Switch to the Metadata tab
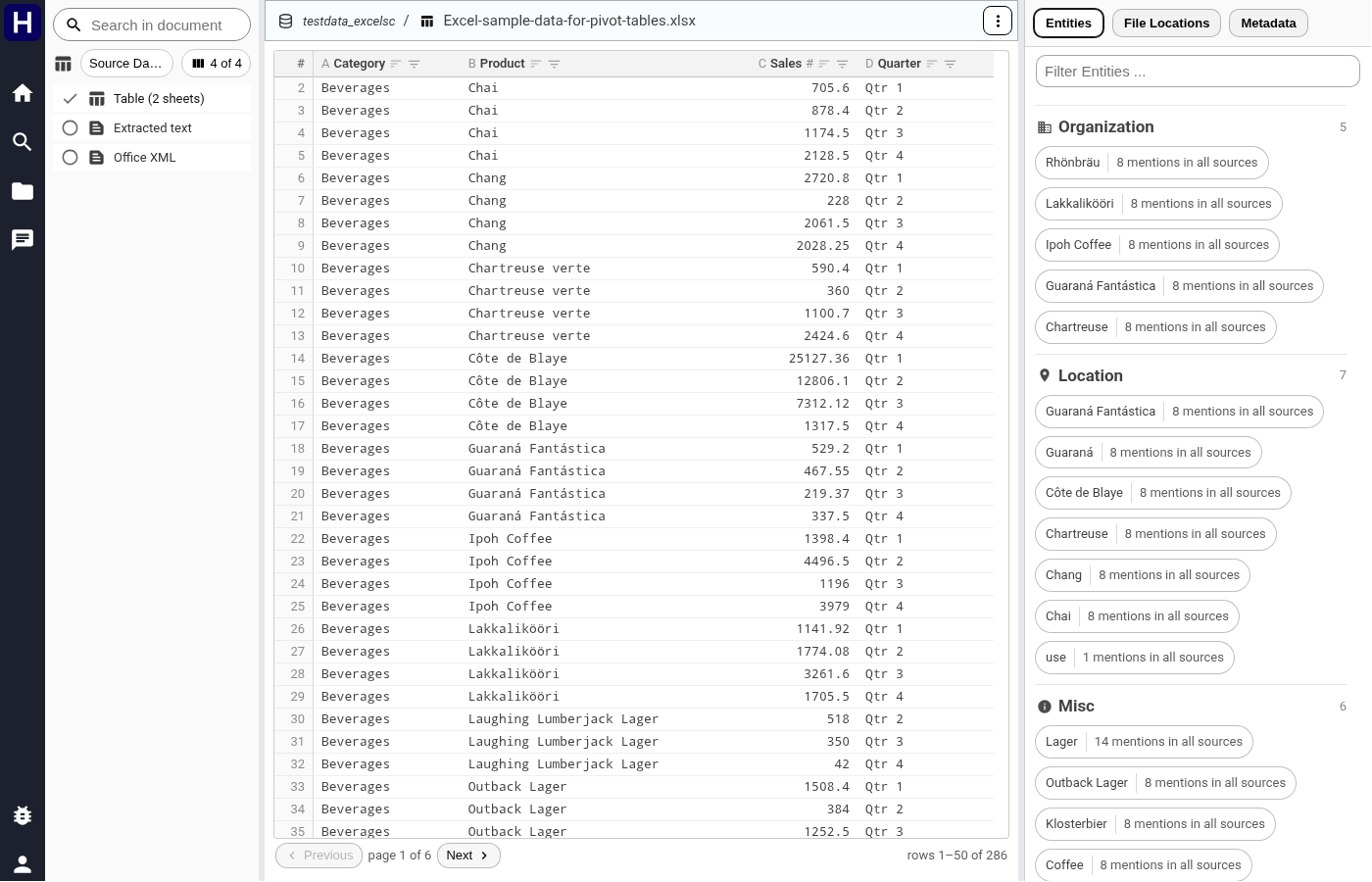Screen dimensions: 1372x882 pos(1268,24)
